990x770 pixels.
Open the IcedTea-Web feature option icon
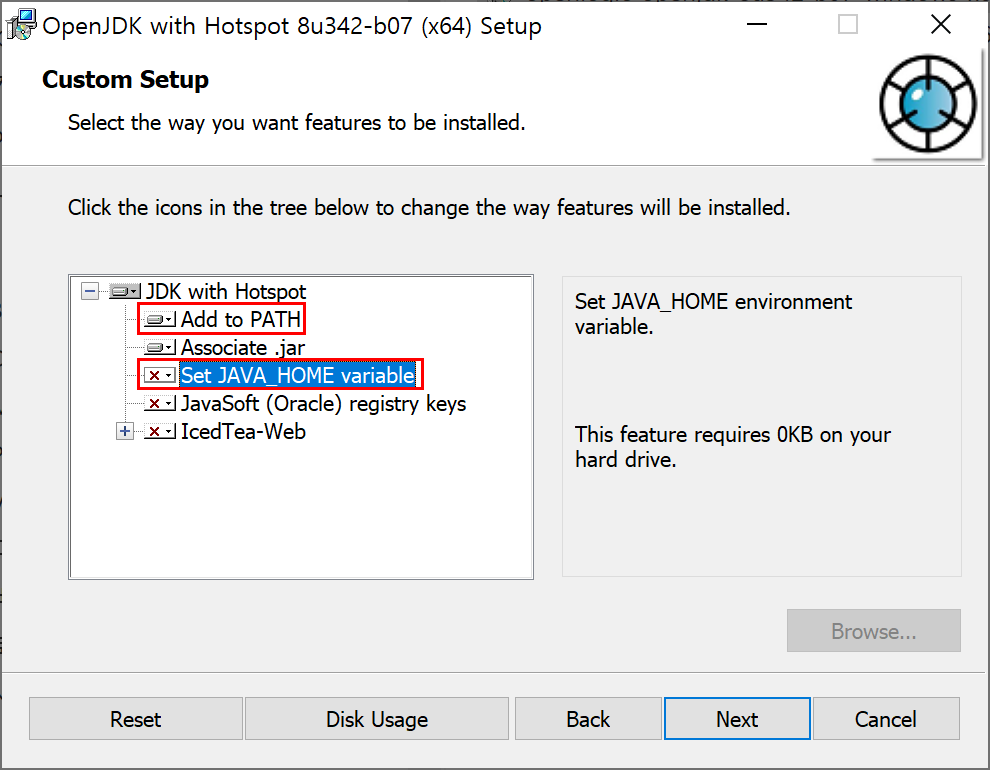click(x=160, y=432)
